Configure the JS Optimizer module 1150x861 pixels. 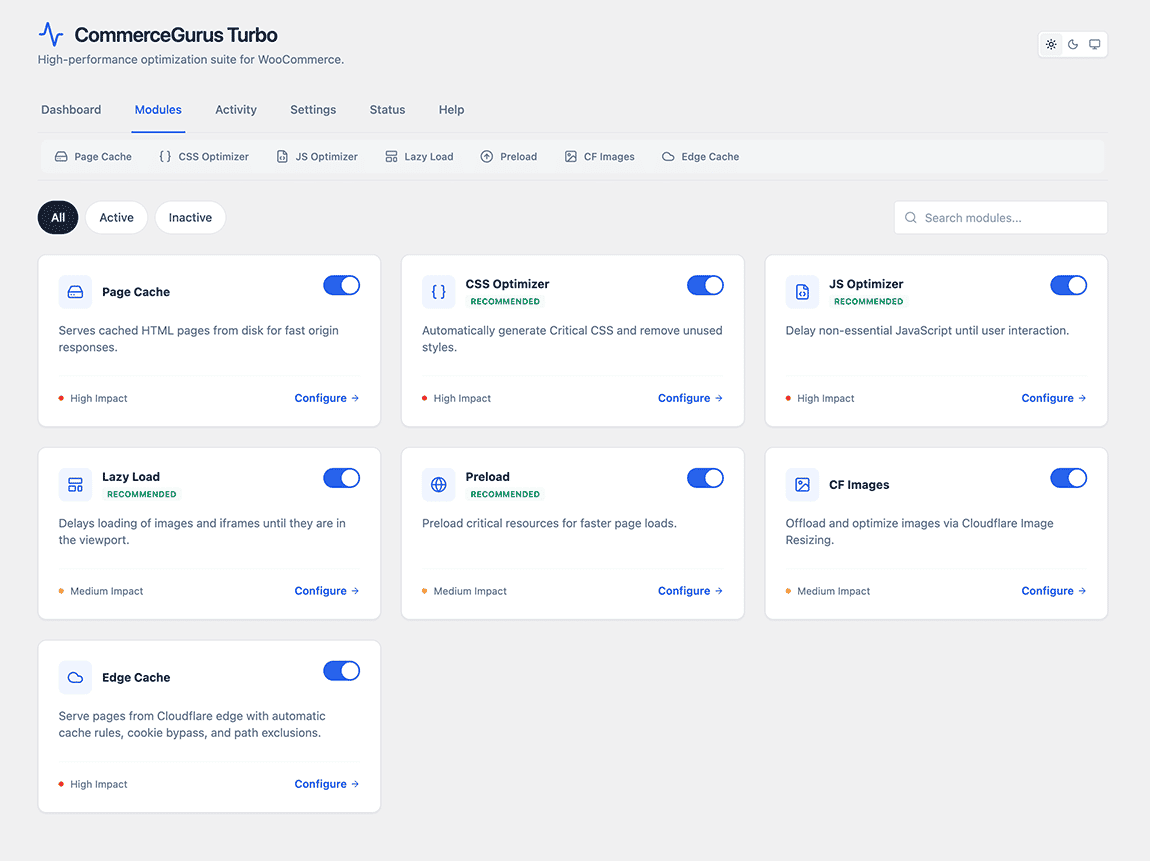pyautogui.click(x=1054, y=398)
